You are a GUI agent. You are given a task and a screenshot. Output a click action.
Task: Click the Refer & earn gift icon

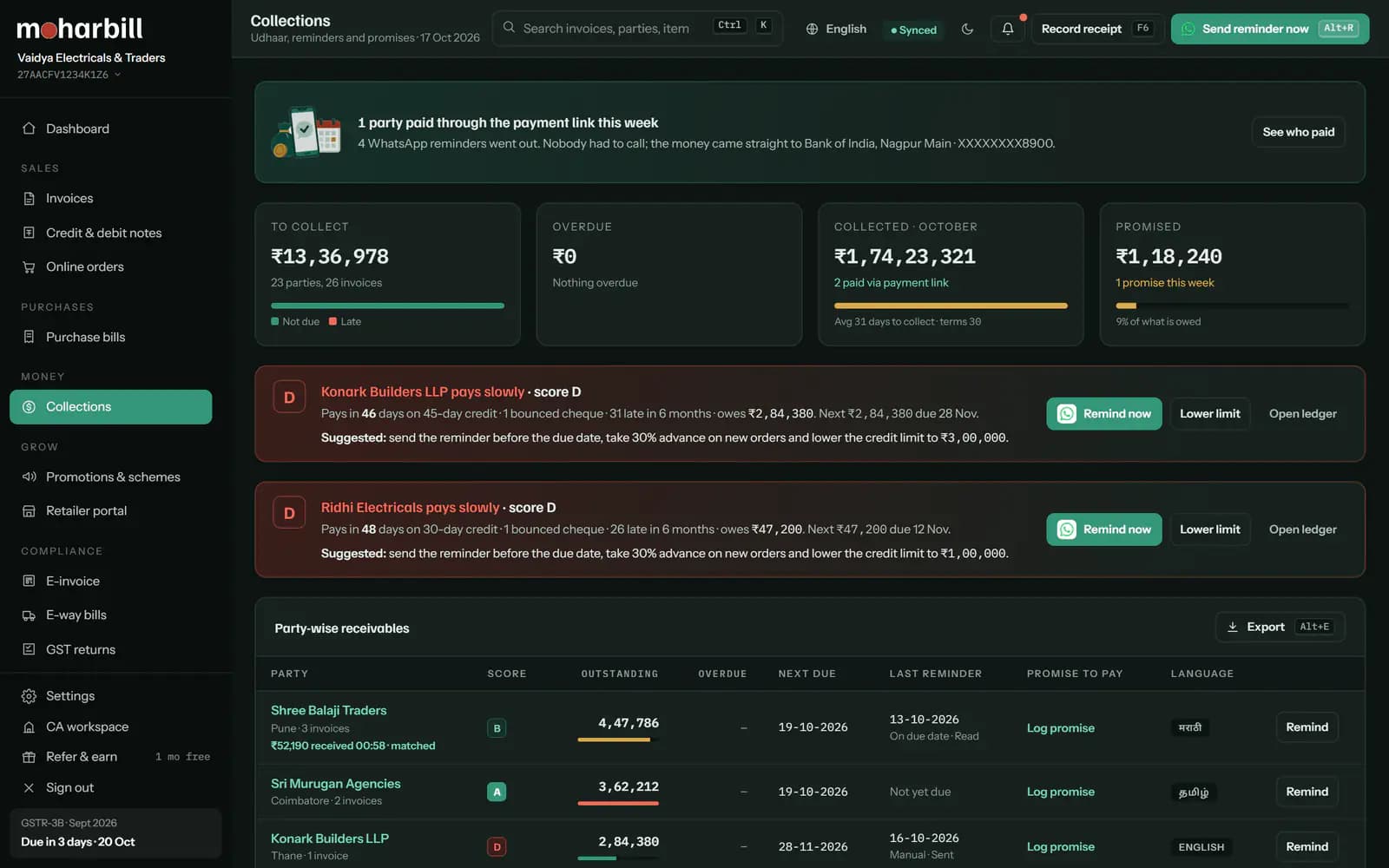(x=29, y=757)
